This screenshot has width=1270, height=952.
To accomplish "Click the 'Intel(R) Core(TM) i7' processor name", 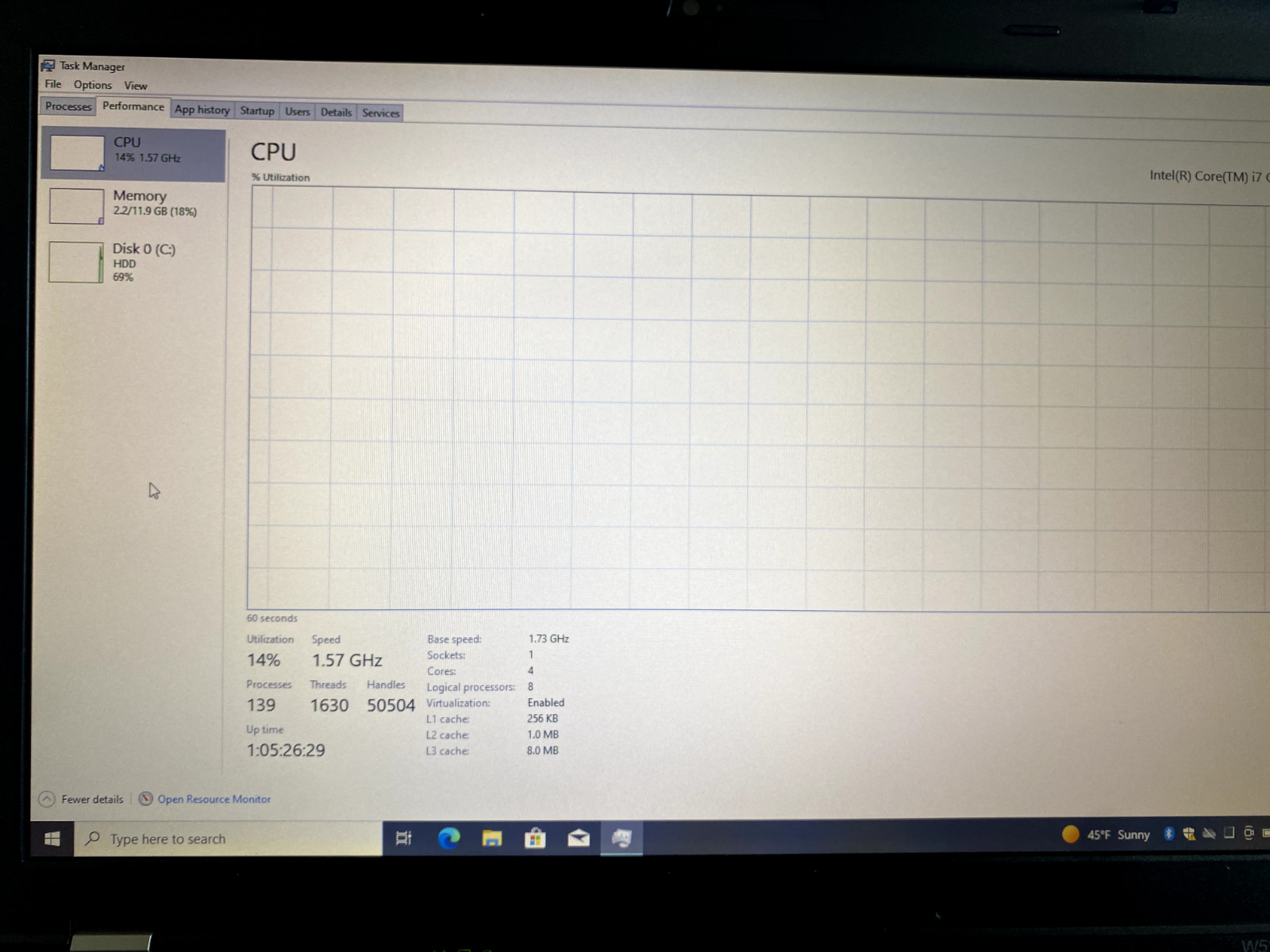I will click(x=1208, y=176).
